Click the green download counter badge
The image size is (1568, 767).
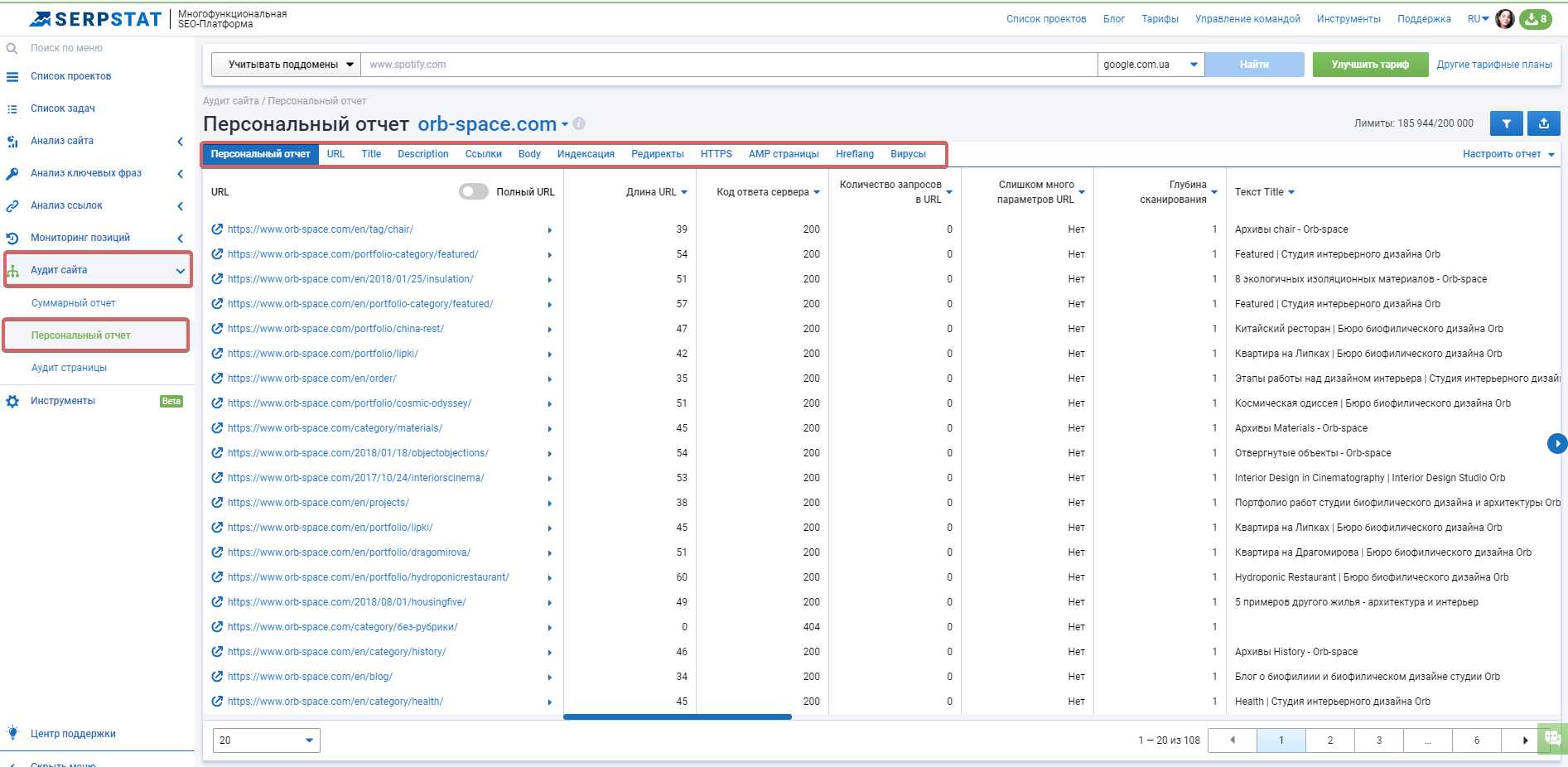(1536, 19)
